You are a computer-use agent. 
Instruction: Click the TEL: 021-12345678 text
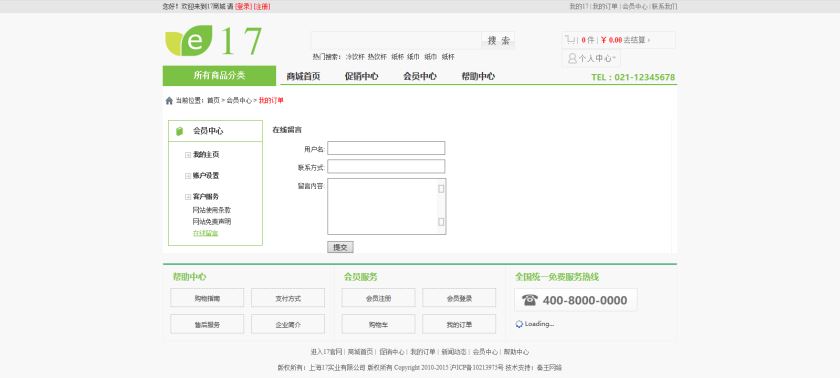point(633,77)
